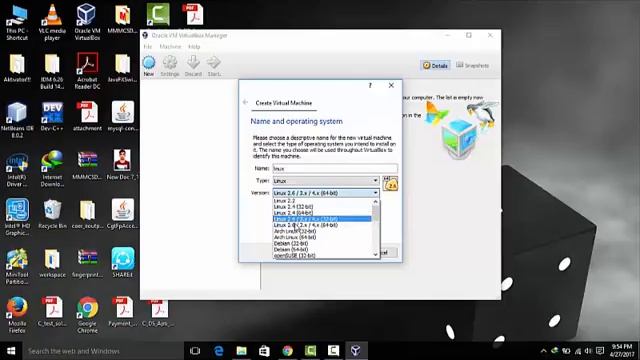Click the Windows Start button
This screenshot has width=640, height=360.
tap(11, 351)
